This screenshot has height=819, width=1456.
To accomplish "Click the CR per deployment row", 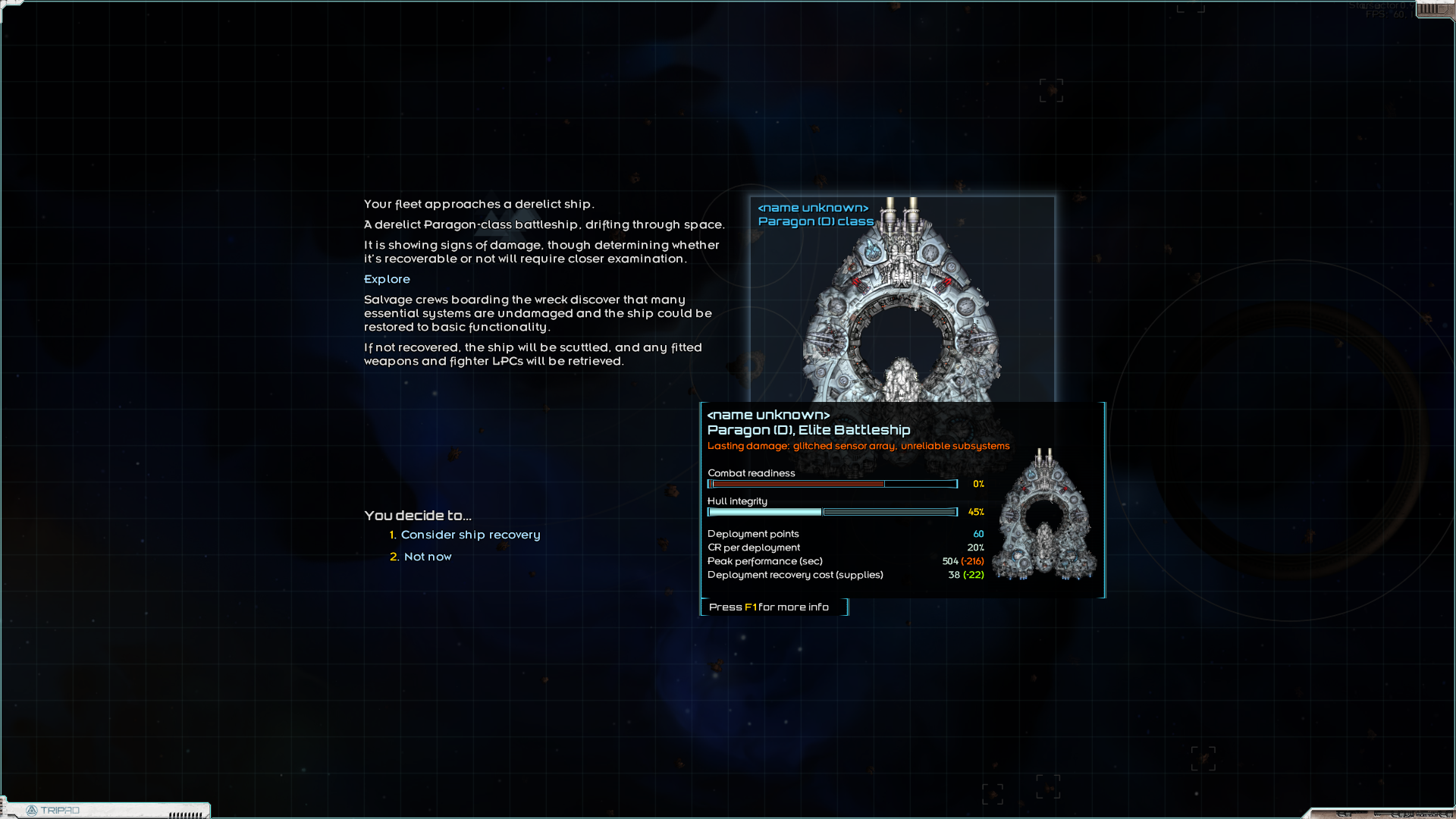I will tap(754, 548).
